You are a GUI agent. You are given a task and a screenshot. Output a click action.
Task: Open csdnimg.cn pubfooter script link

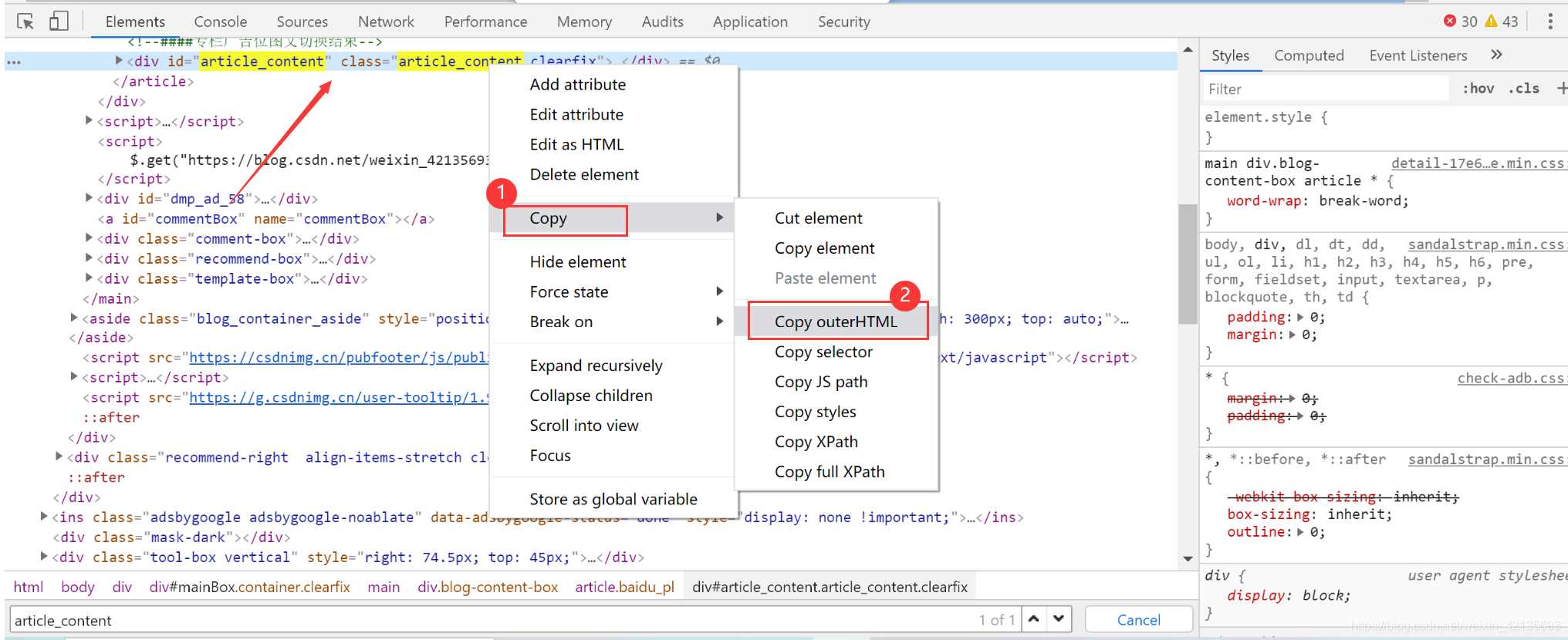coord(339,358)
